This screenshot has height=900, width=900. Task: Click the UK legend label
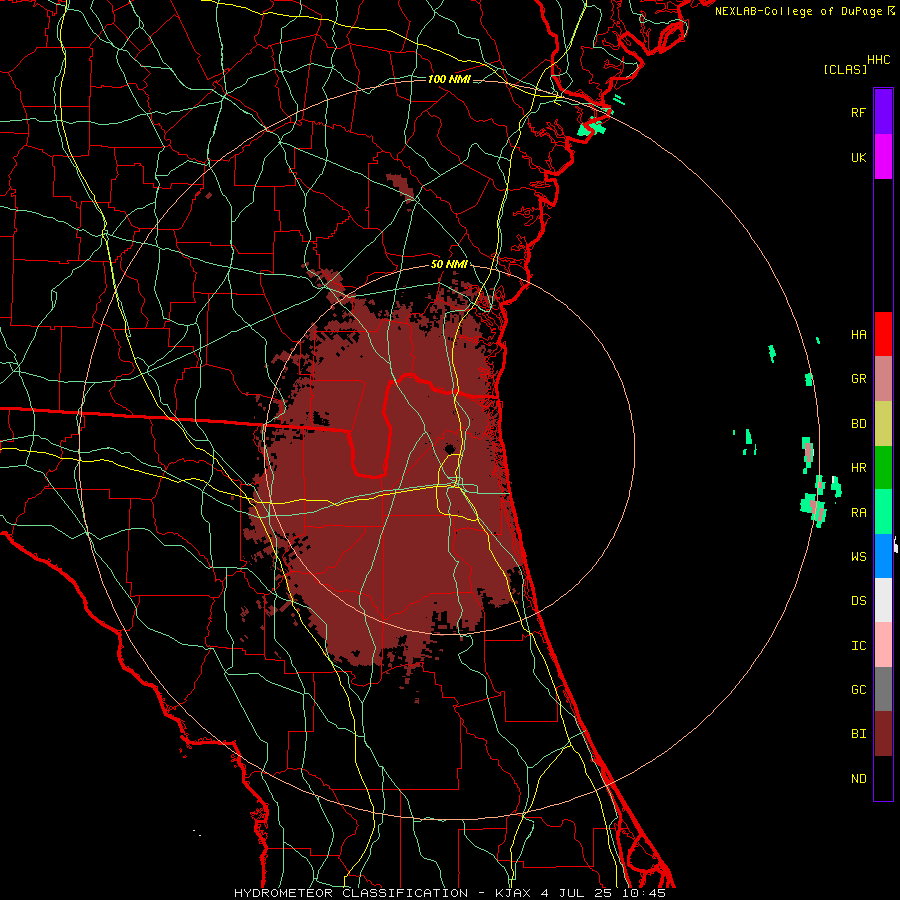(x=858, y=157)
